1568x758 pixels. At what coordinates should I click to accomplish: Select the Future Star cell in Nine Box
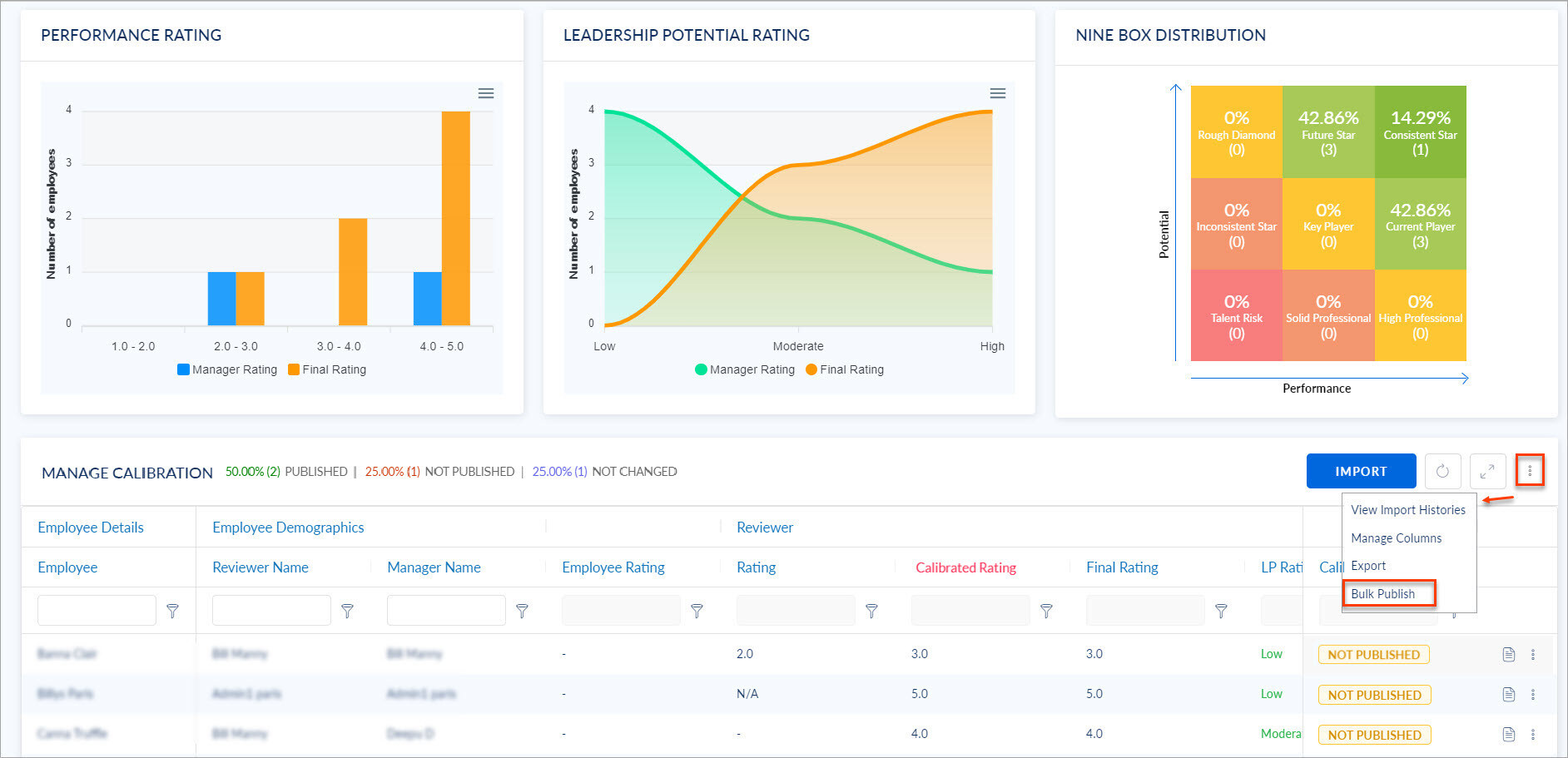click(x=1328, y=131)
